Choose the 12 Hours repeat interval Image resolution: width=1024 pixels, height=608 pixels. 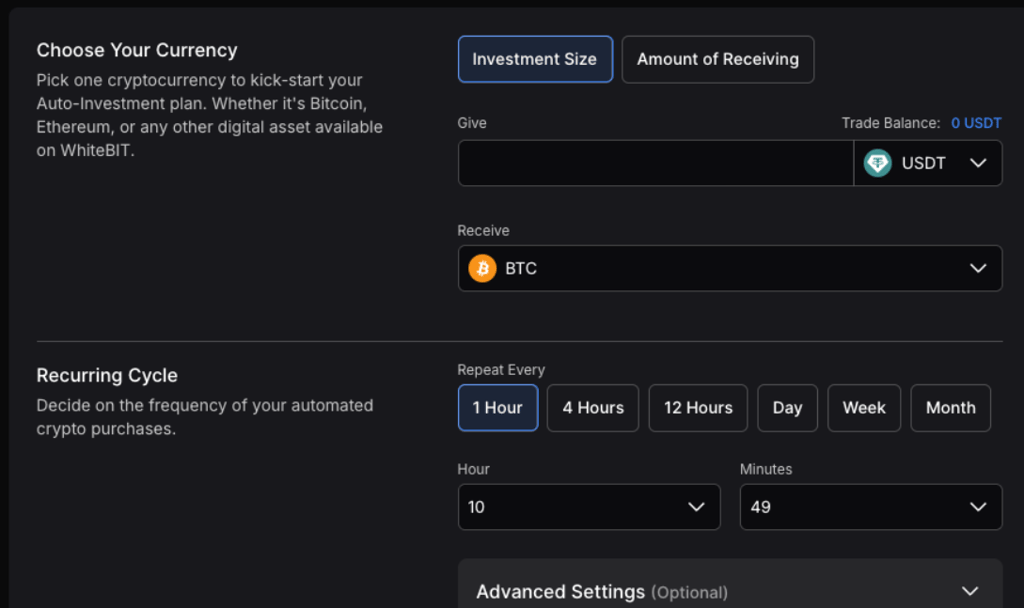(698, 408)
